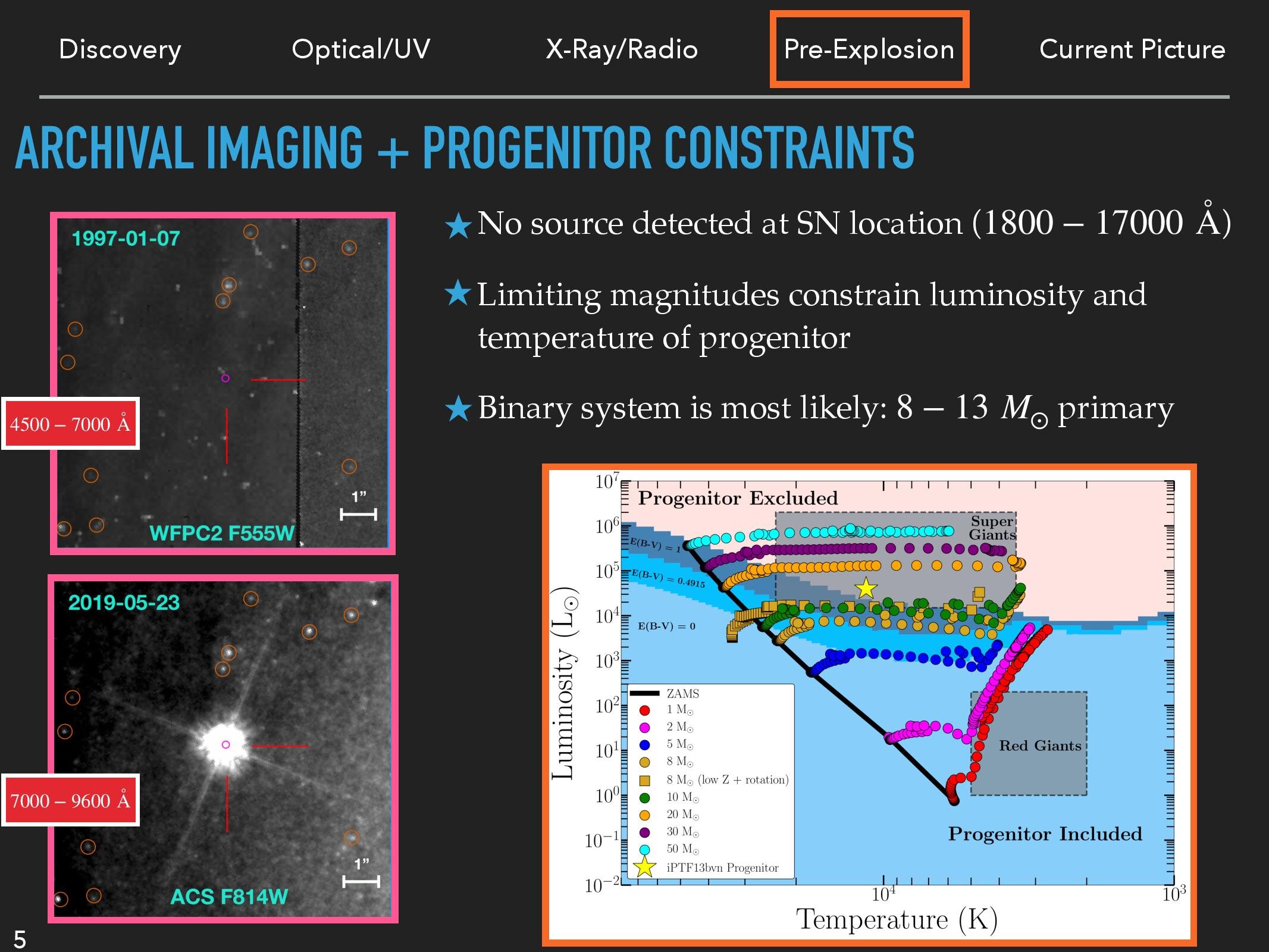1269x952 pixels.
Task: Click the '1997-01-07' date text
Action: point(126,239)
